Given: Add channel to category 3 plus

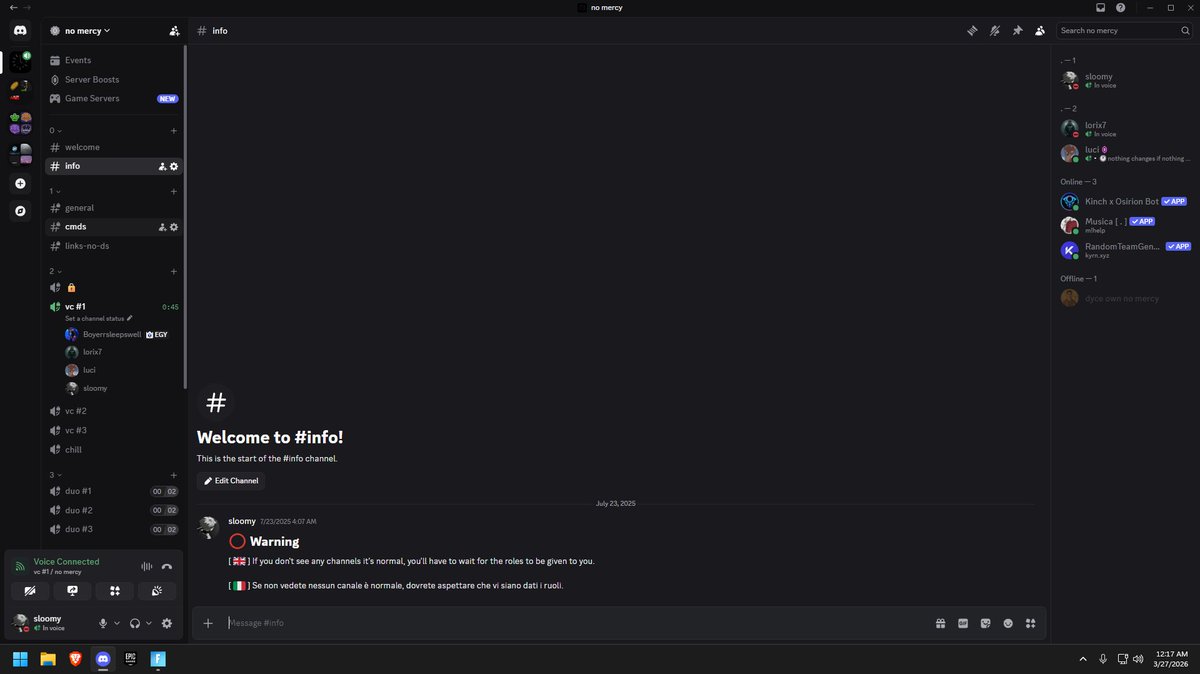Looking at the screenshot, I should [x=174, y=475].
